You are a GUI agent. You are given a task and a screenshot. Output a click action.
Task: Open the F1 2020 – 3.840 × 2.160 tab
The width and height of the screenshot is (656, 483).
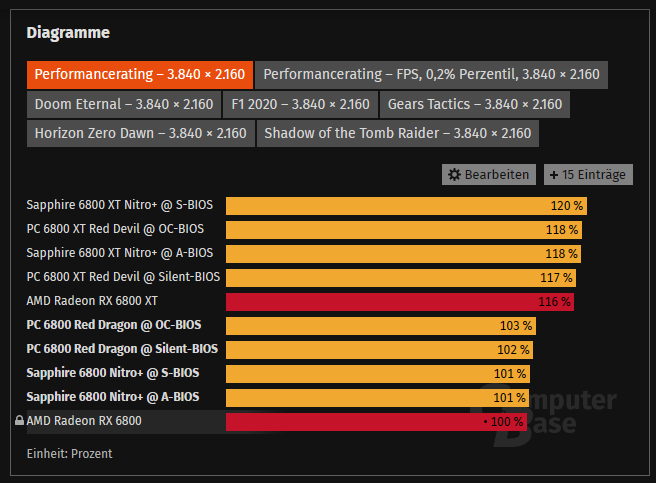300,104
